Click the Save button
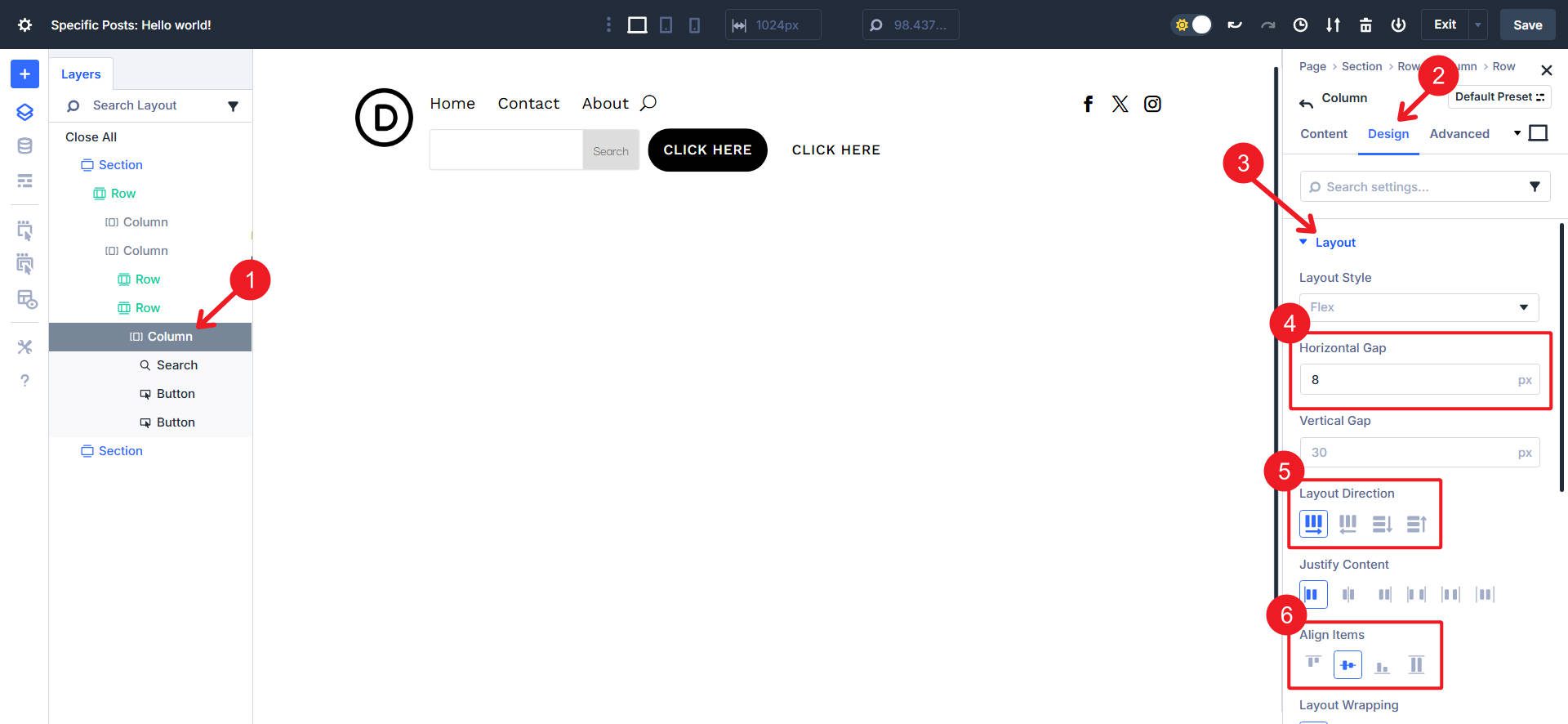 coord(1526,25)
